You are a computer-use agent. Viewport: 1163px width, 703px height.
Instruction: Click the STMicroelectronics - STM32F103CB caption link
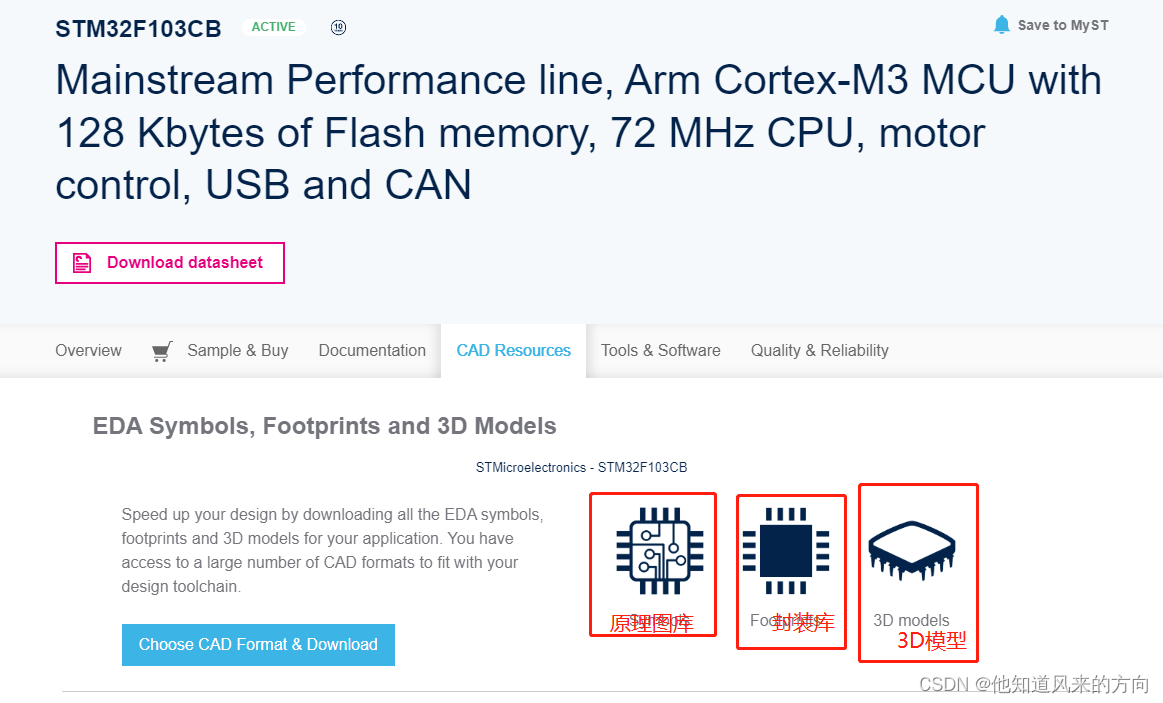click(x=581, y=467)
